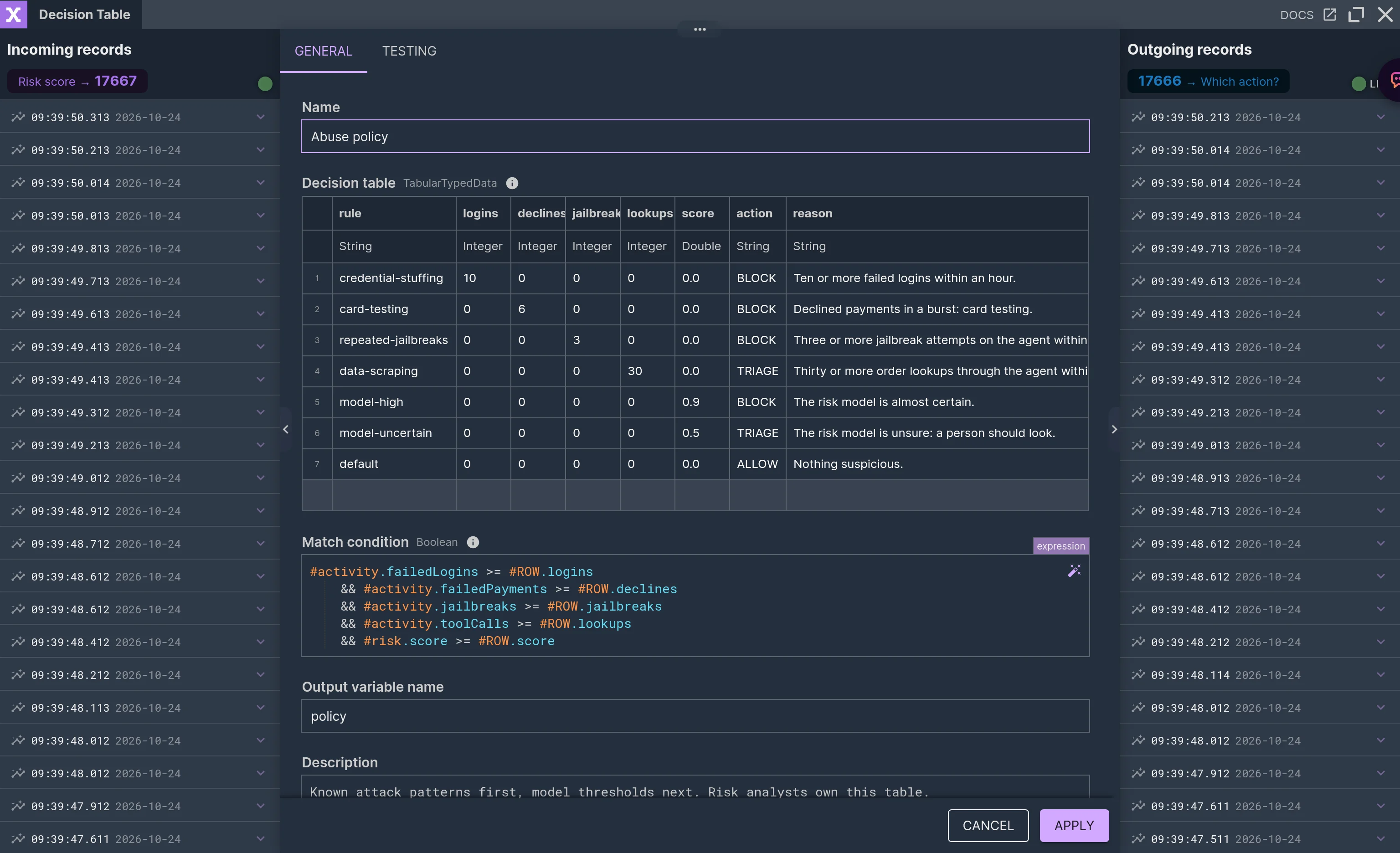Click TRIAGE action in model-uncertain row
This screenshot has width=1400, height=853.
(757, 433)
